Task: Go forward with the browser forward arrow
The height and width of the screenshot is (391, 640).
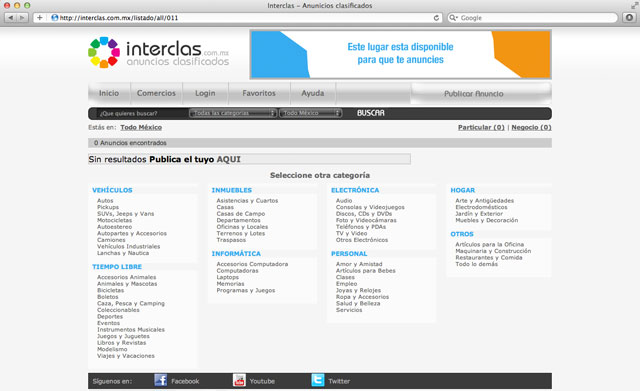Action: [x=22, y=18]
